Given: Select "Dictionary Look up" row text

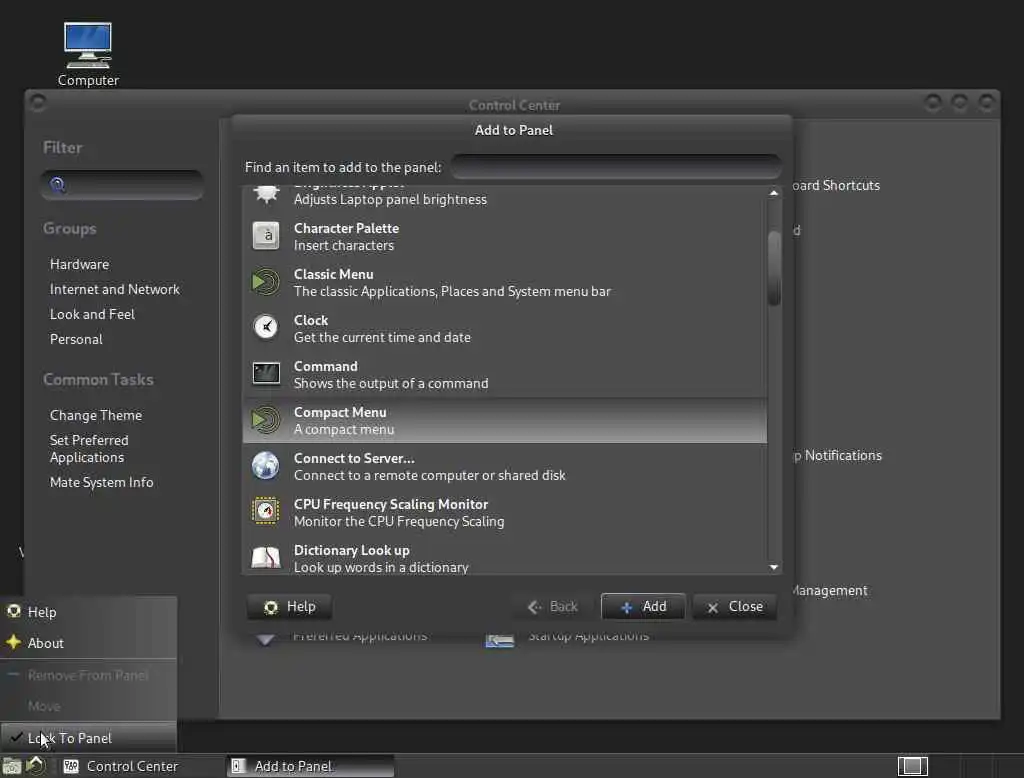Looking at the screenshot, I should (351, 550).
